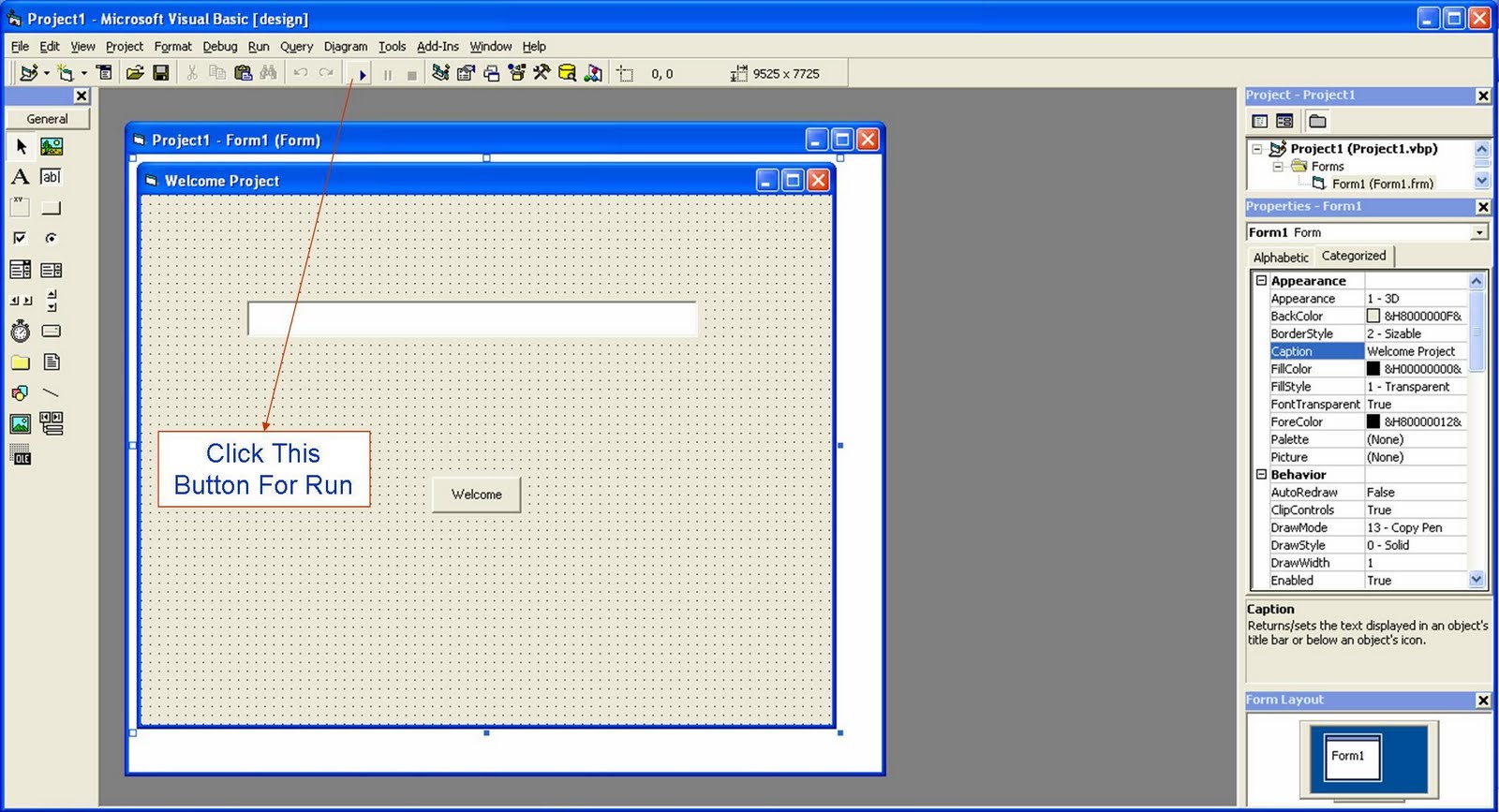Collapse the Forms folder node
The height and width of the screenshot is (812, 1499).
pos(1277,167)
